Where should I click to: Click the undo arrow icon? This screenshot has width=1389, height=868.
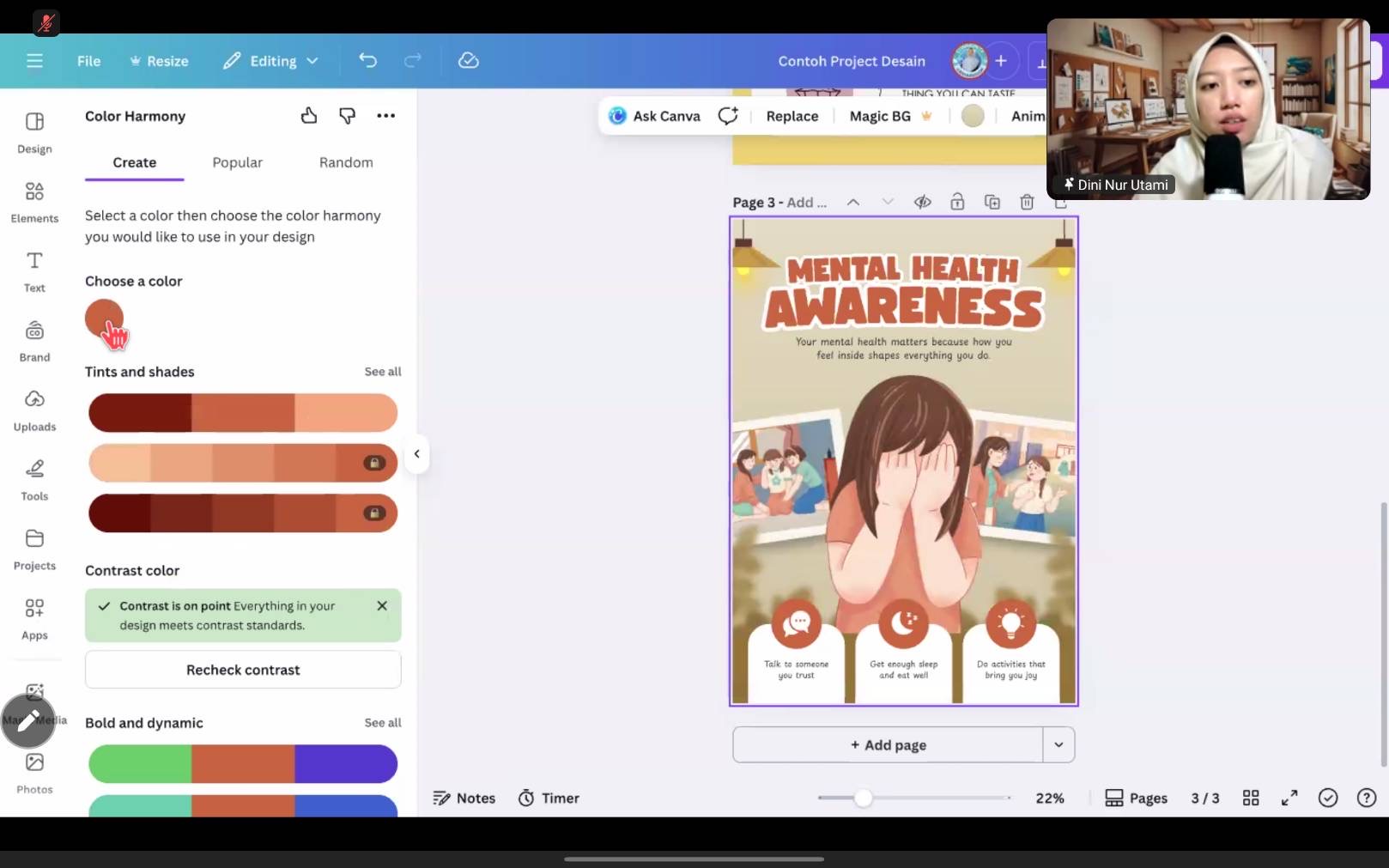click(x=367, y=61)
